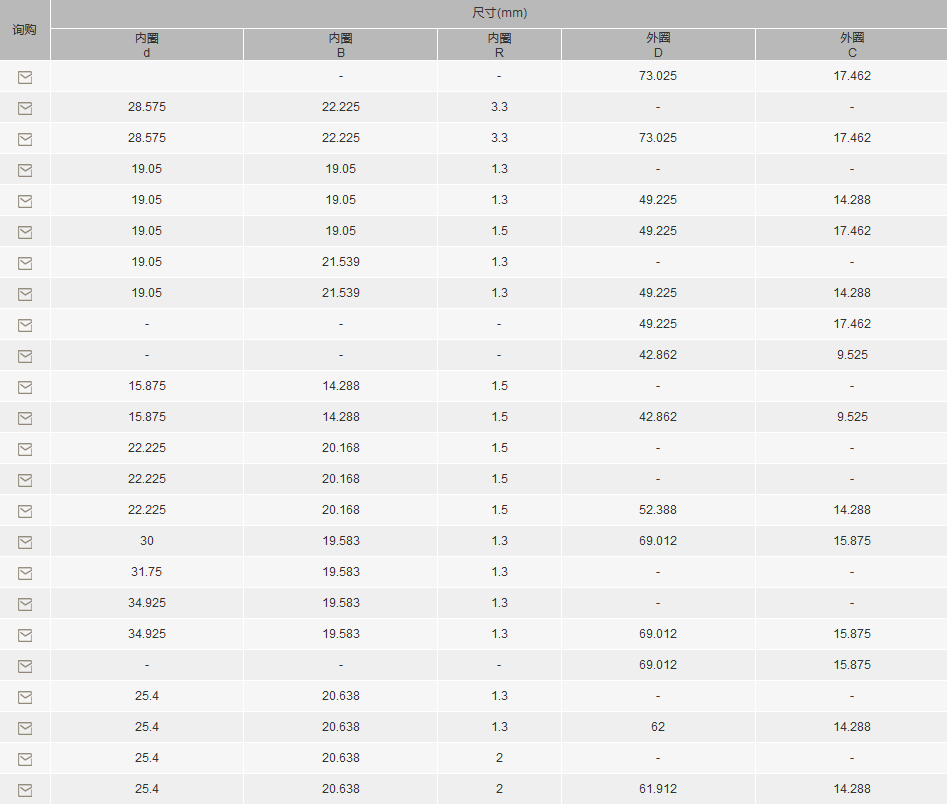Viewport: 947px width, 806px height.
Task: Click the 内圈 R column header
Action: coord(499,45)
